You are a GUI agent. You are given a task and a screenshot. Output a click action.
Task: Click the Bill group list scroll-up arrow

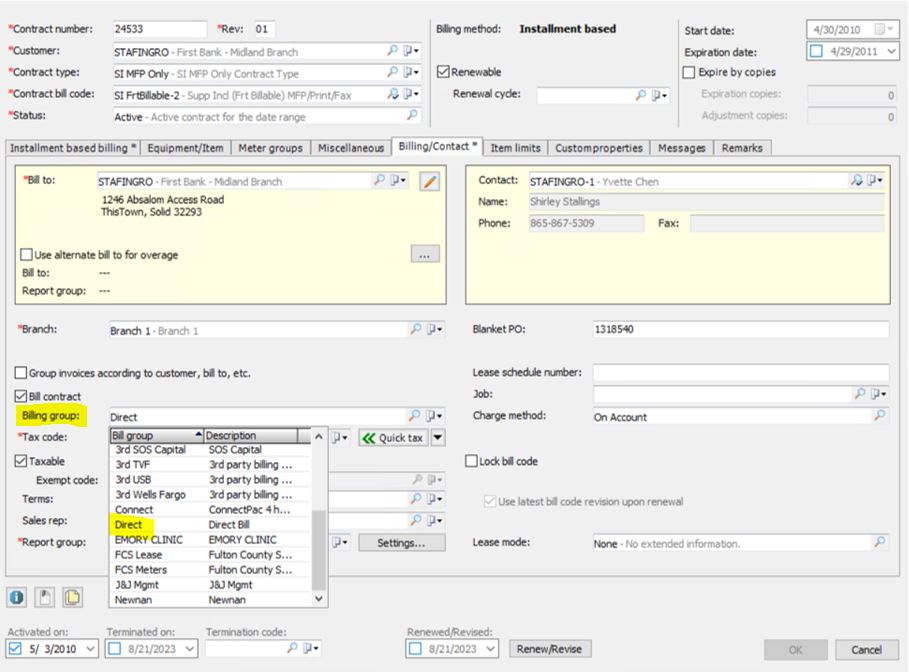[x=318, y=437]
